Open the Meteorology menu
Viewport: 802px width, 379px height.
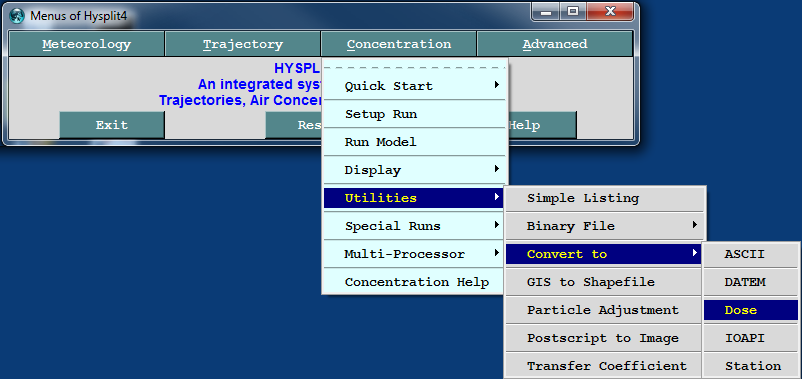point(86,44)
